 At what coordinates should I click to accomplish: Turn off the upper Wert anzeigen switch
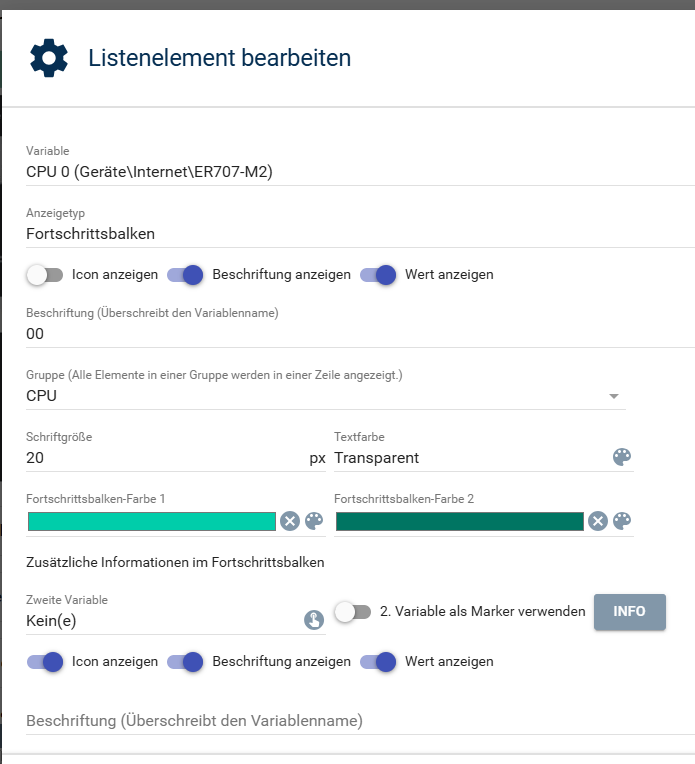pyautogui.click(x=378, y=275)
